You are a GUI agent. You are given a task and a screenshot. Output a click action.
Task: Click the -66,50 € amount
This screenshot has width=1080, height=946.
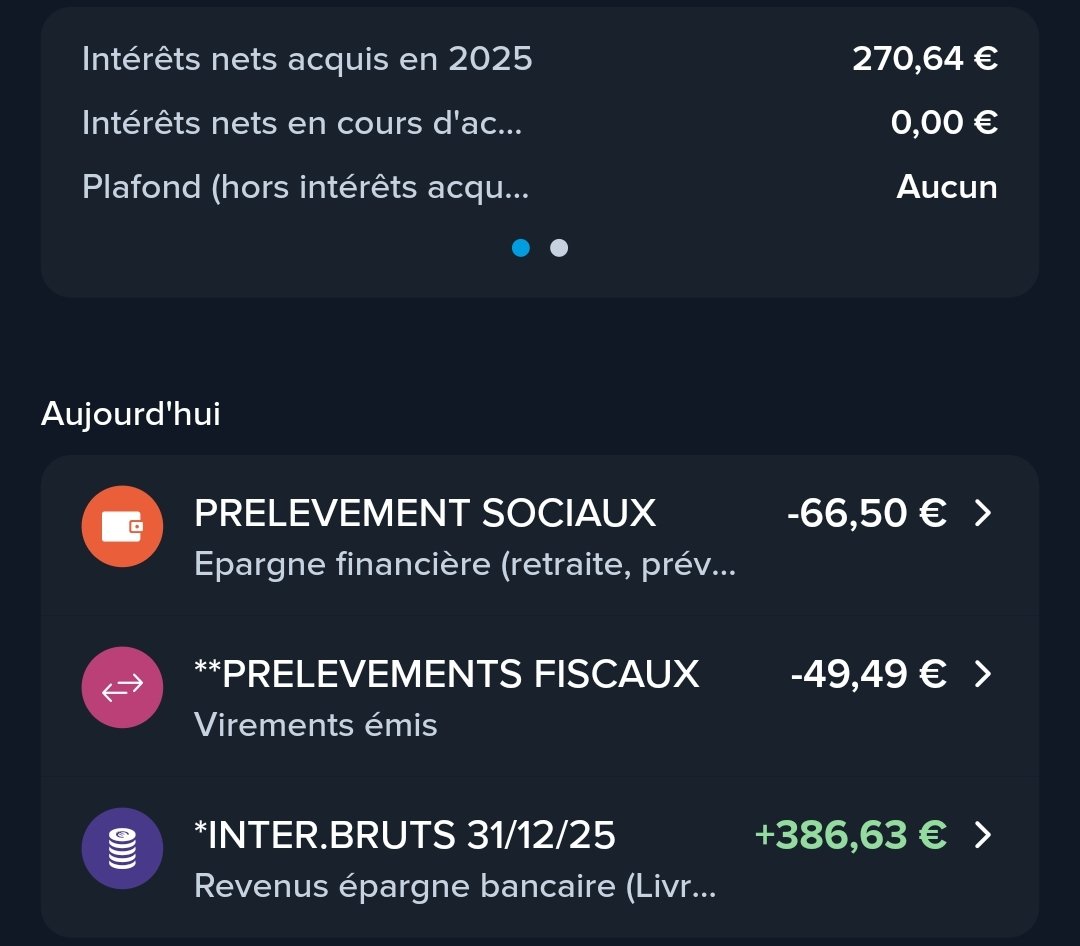point(866,513)
